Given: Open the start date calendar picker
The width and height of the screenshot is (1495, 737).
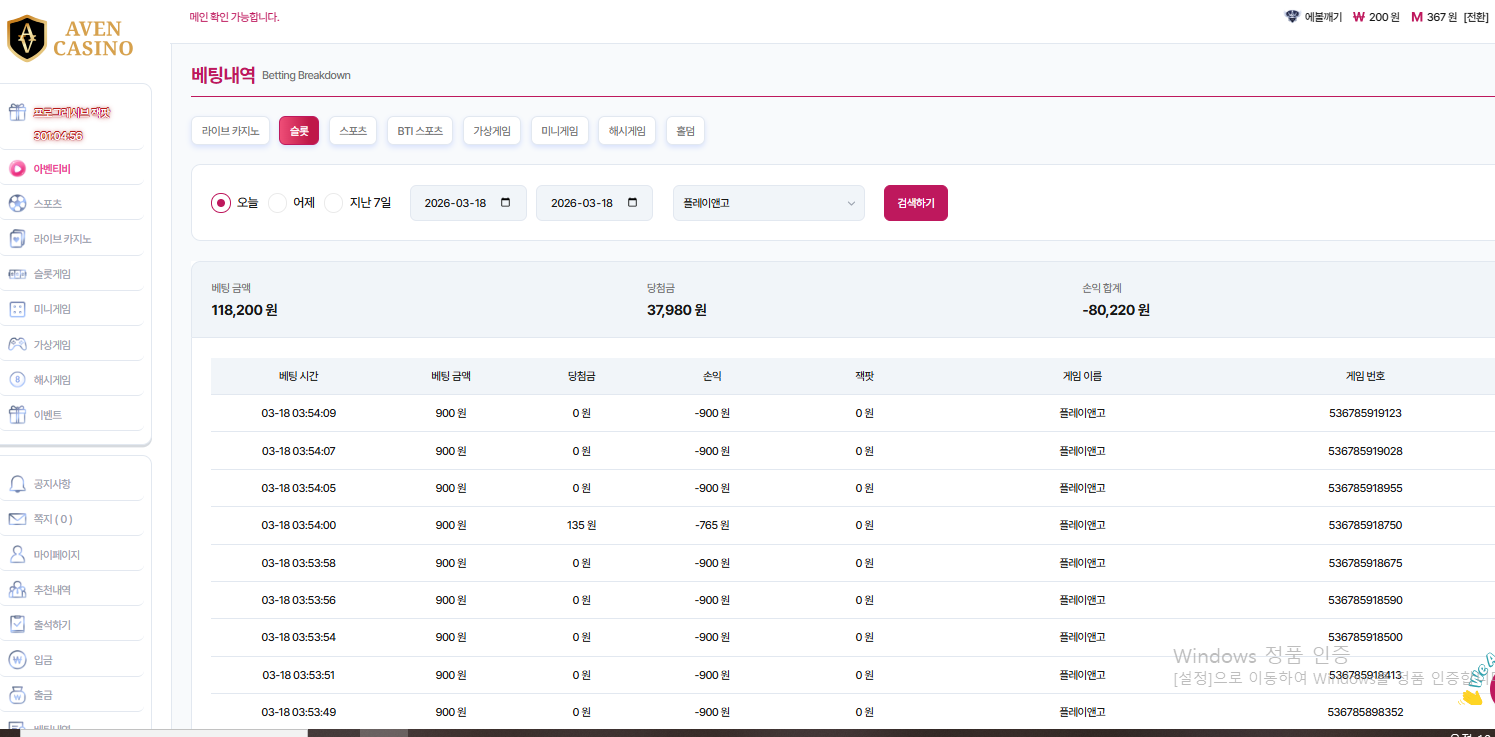Looking at the screenshot, I should pyautogui.click(x=506, y=203).
